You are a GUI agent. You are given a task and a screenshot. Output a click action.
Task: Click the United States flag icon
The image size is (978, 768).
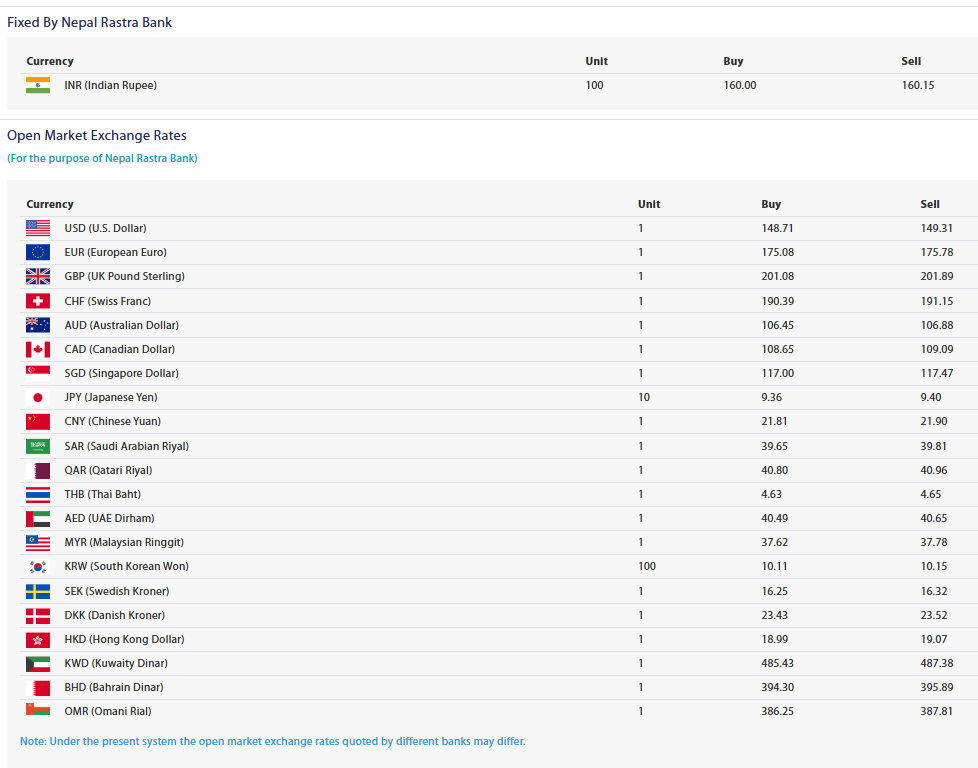click(38, 228)
